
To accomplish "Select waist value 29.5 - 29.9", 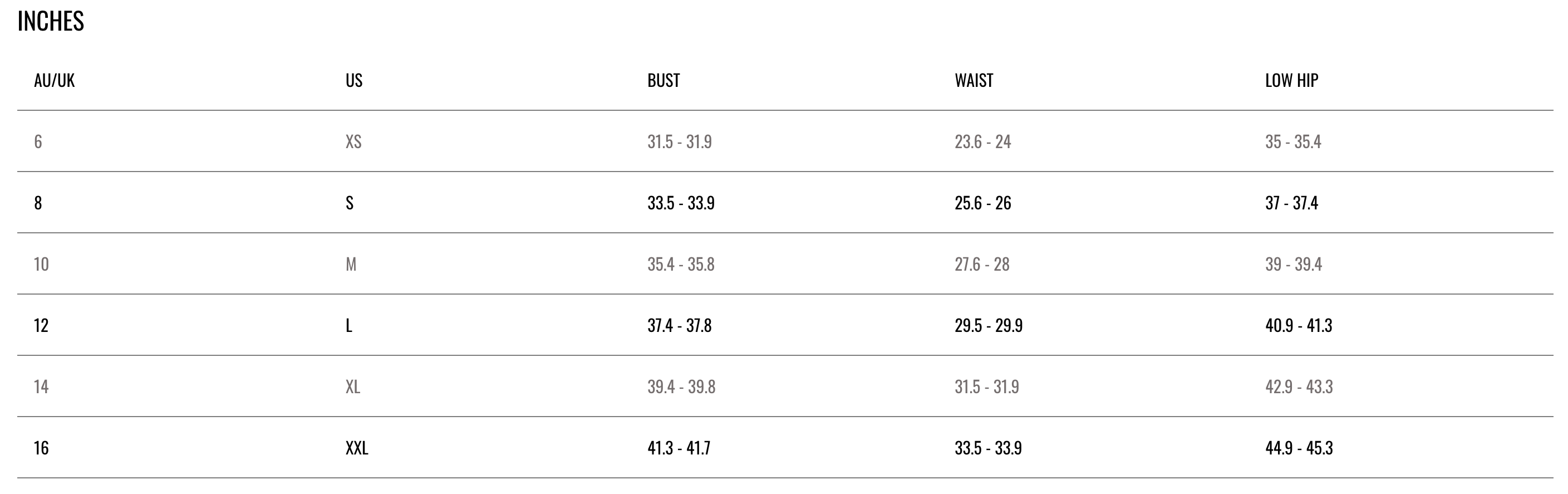I will 989,326.
